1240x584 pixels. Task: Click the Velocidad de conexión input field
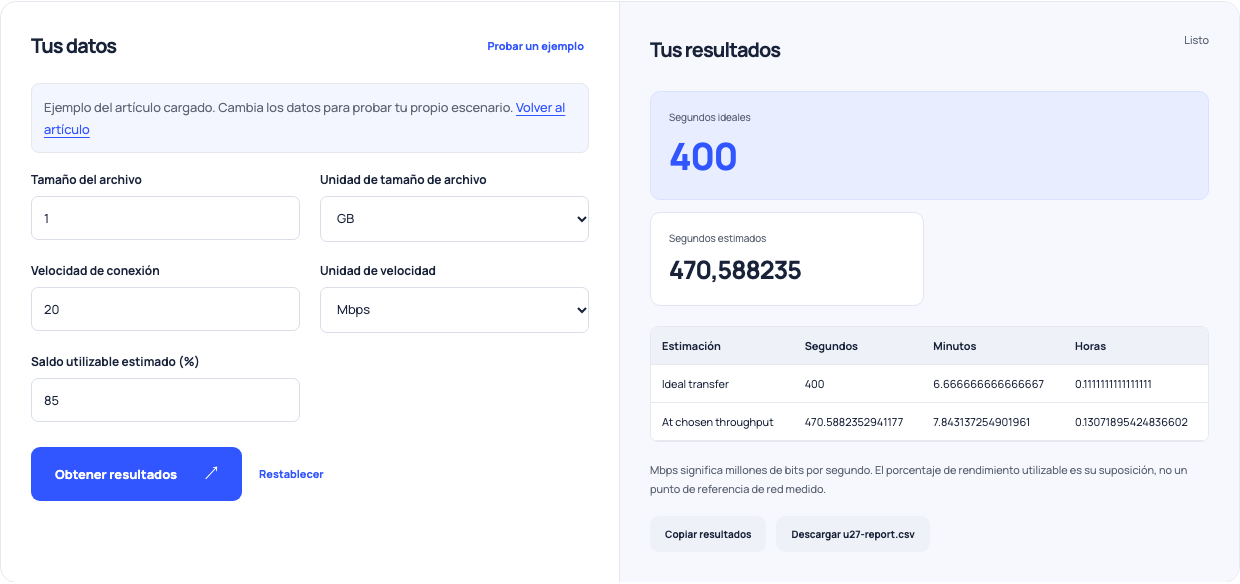coord(165,309)
